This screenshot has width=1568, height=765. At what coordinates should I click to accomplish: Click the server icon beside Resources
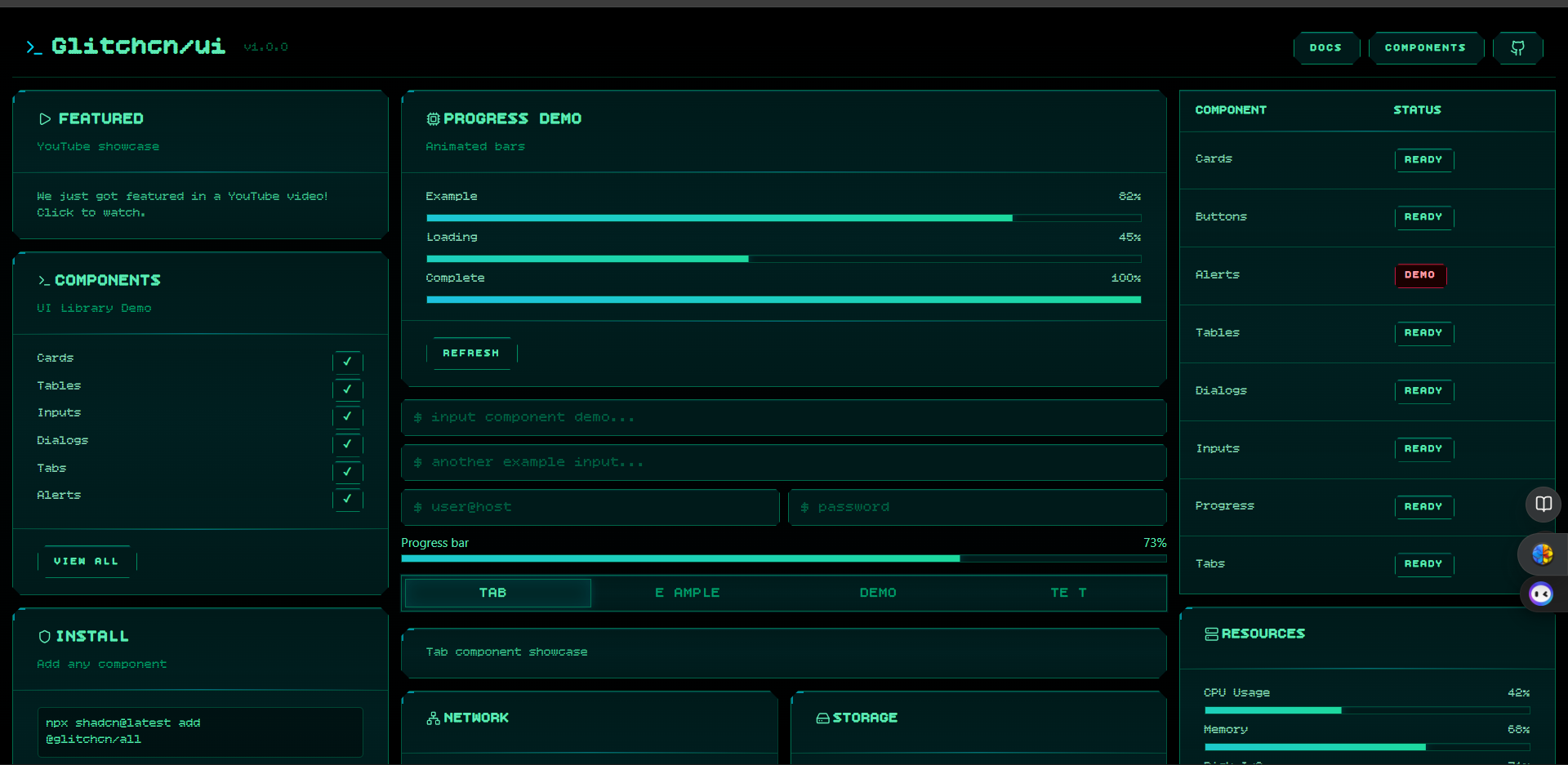(x=1211, y=634)
